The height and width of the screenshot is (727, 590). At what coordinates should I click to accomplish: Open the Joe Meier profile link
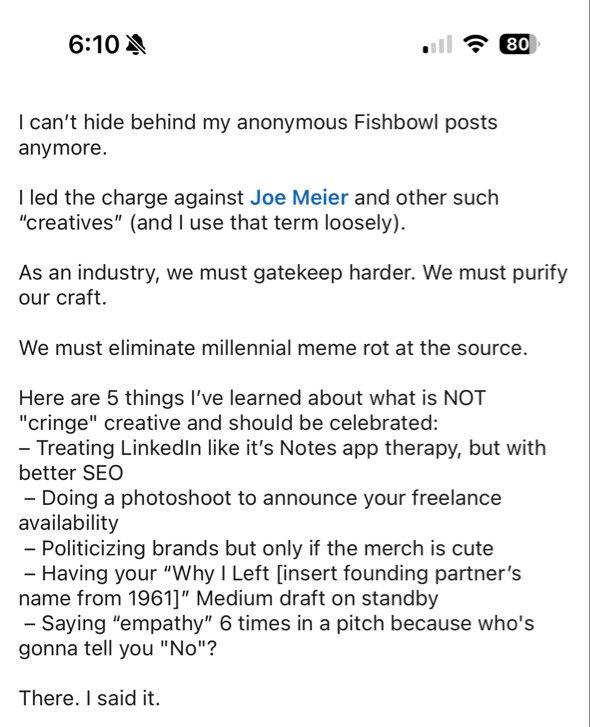[299, 198]
